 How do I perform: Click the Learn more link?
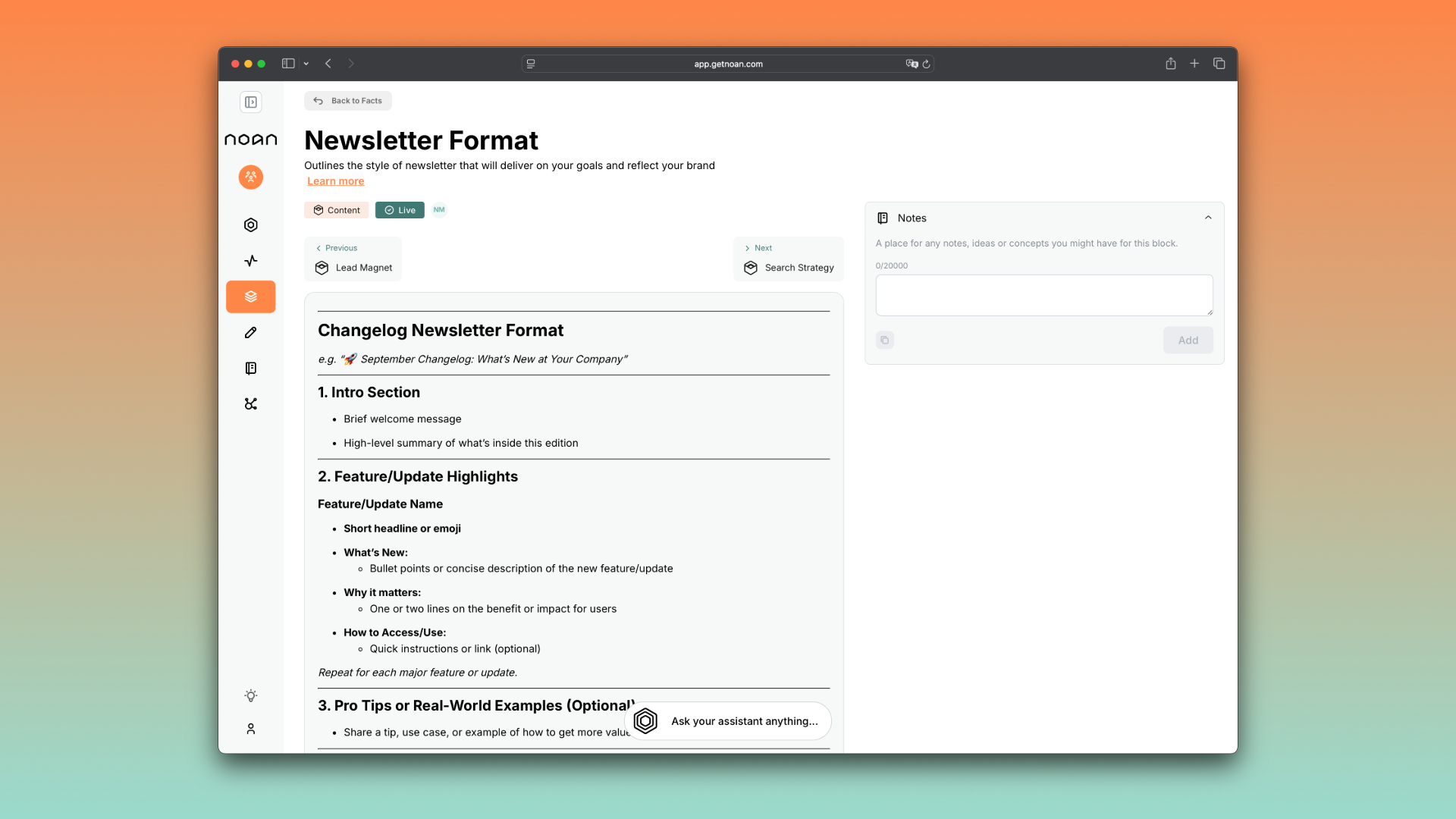point(335,181)
